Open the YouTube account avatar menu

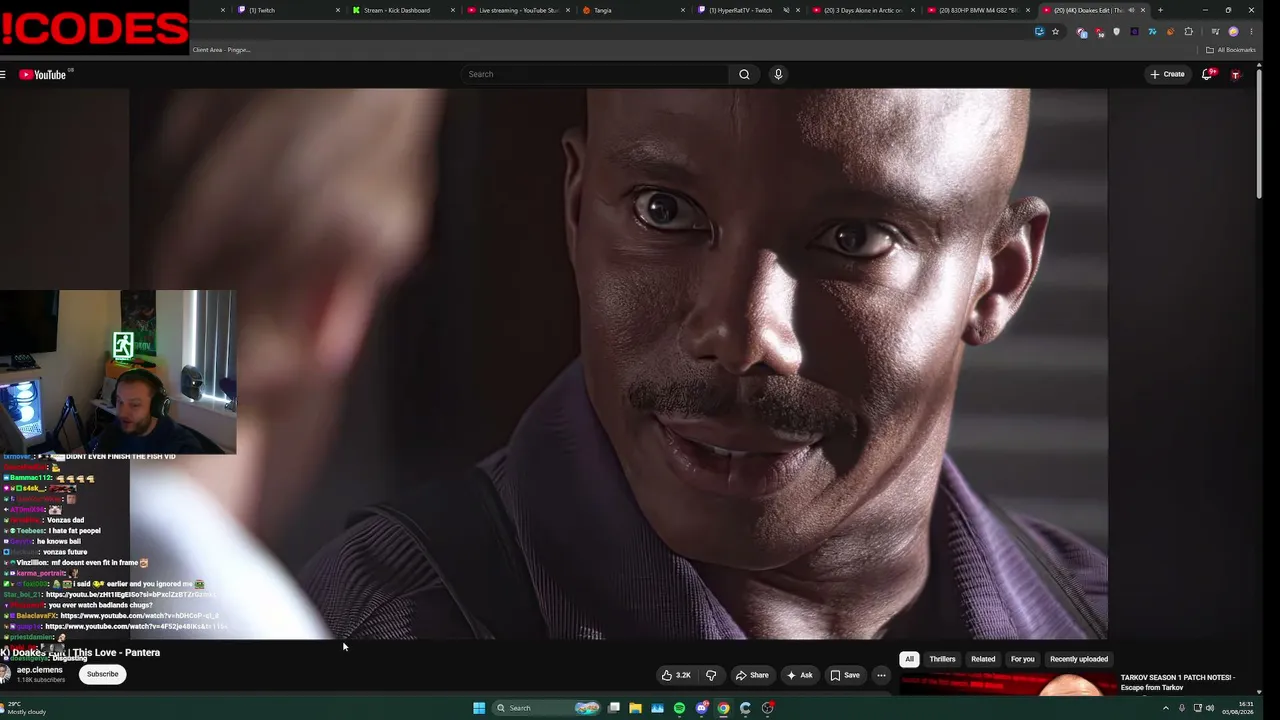point(1235,75)
